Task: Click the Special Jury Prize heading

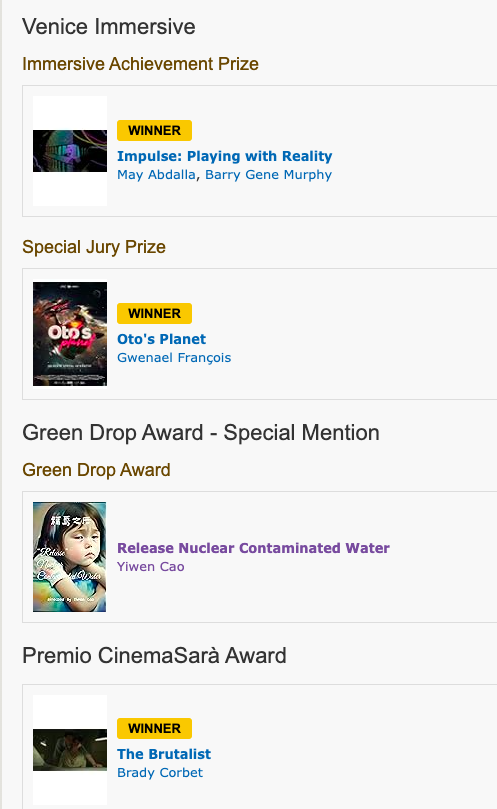Action: (94, 247)
